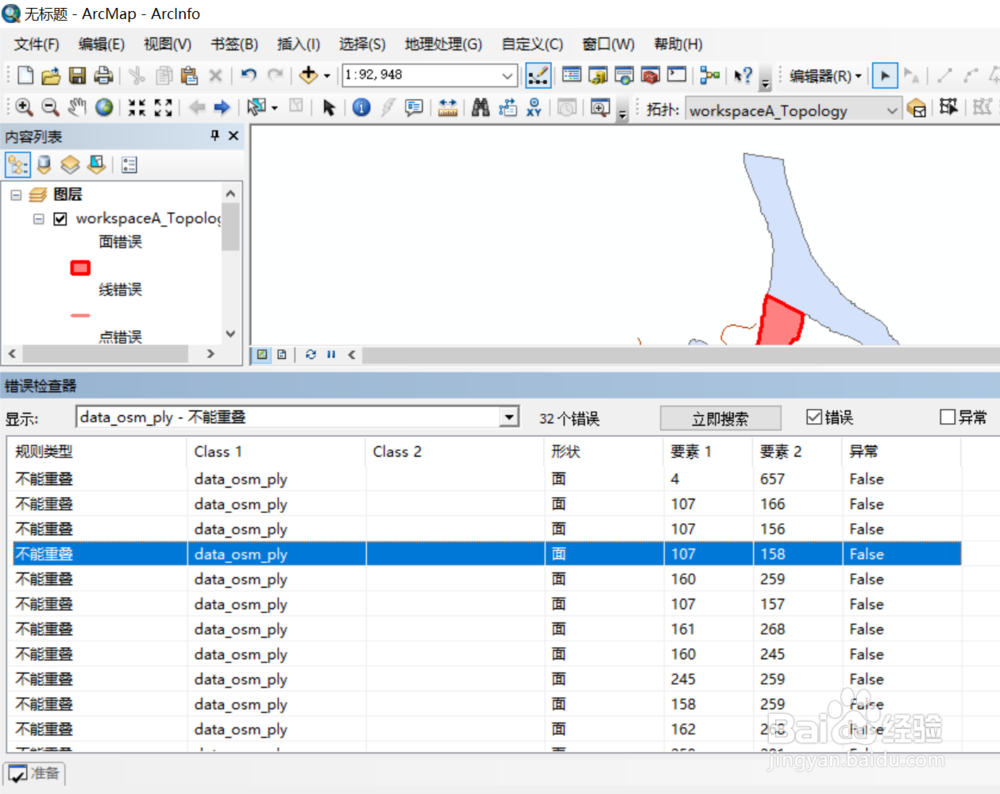Open the 编辑器(R) dropdown menu

825,76
